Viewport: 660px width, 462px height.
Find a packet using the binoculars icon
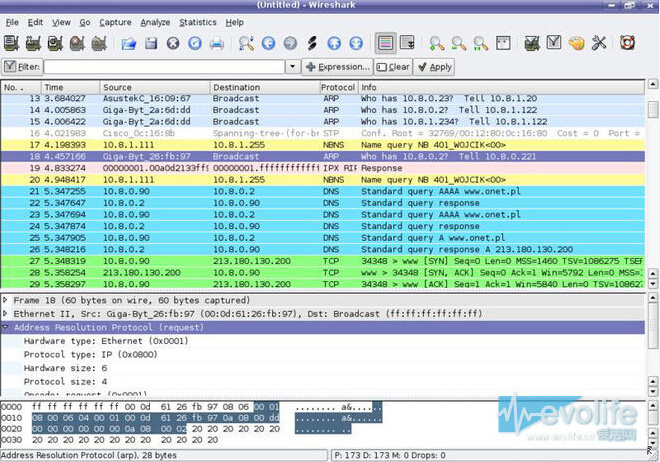pos(246,43)
